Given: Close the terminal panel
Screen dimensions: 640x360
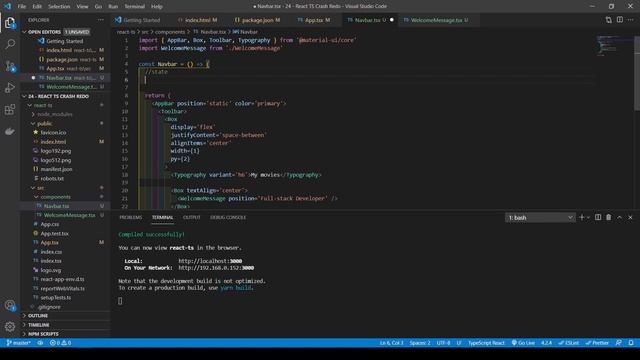Looking at the screenshot, I should click(630, 218).
